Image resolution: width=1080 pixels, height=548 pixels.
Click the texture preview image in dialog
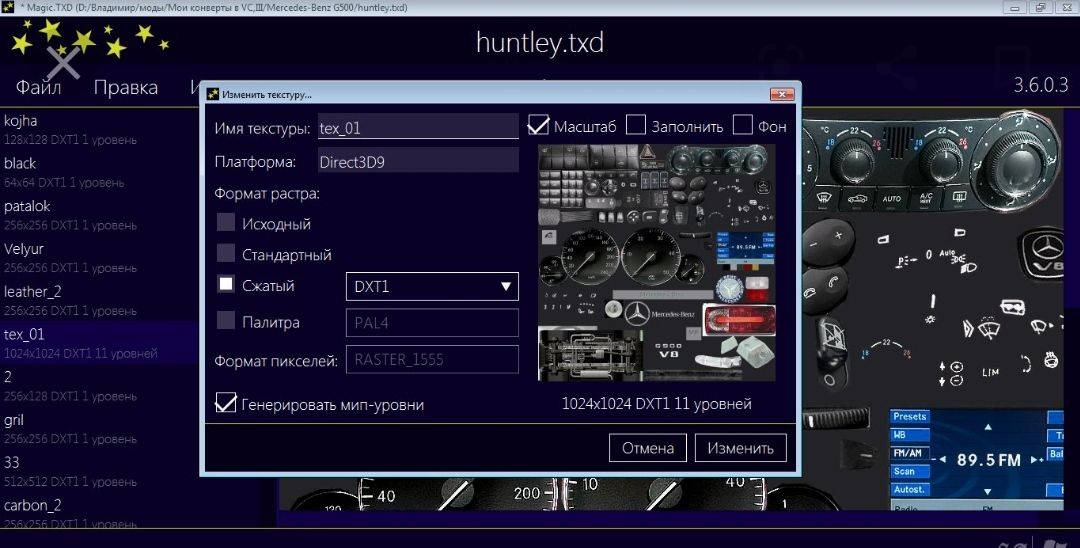tap(656, 262)
